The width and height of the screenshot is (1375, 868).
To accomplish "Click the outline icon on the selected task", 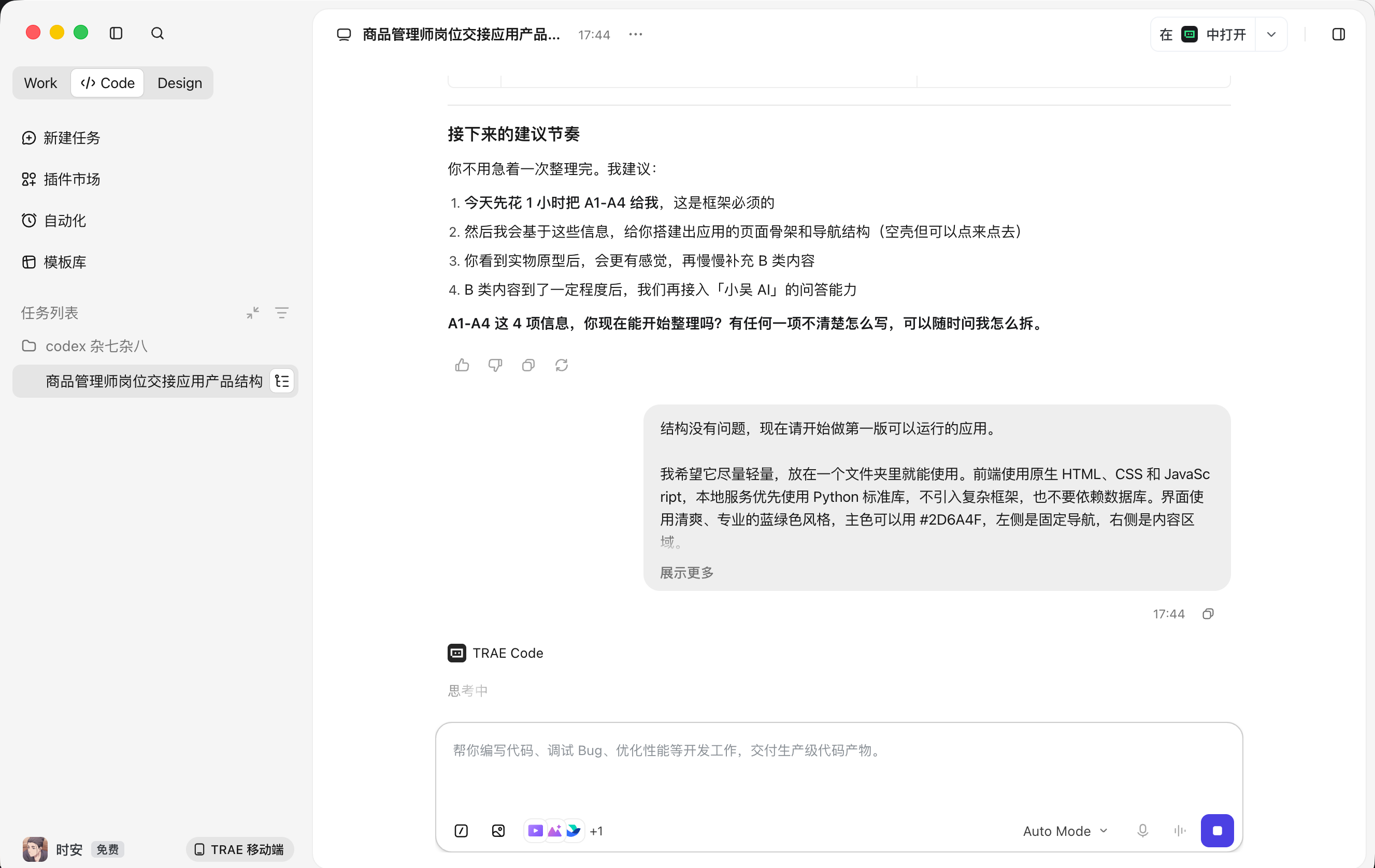I will pyautogui.click(x=281, y=381).
